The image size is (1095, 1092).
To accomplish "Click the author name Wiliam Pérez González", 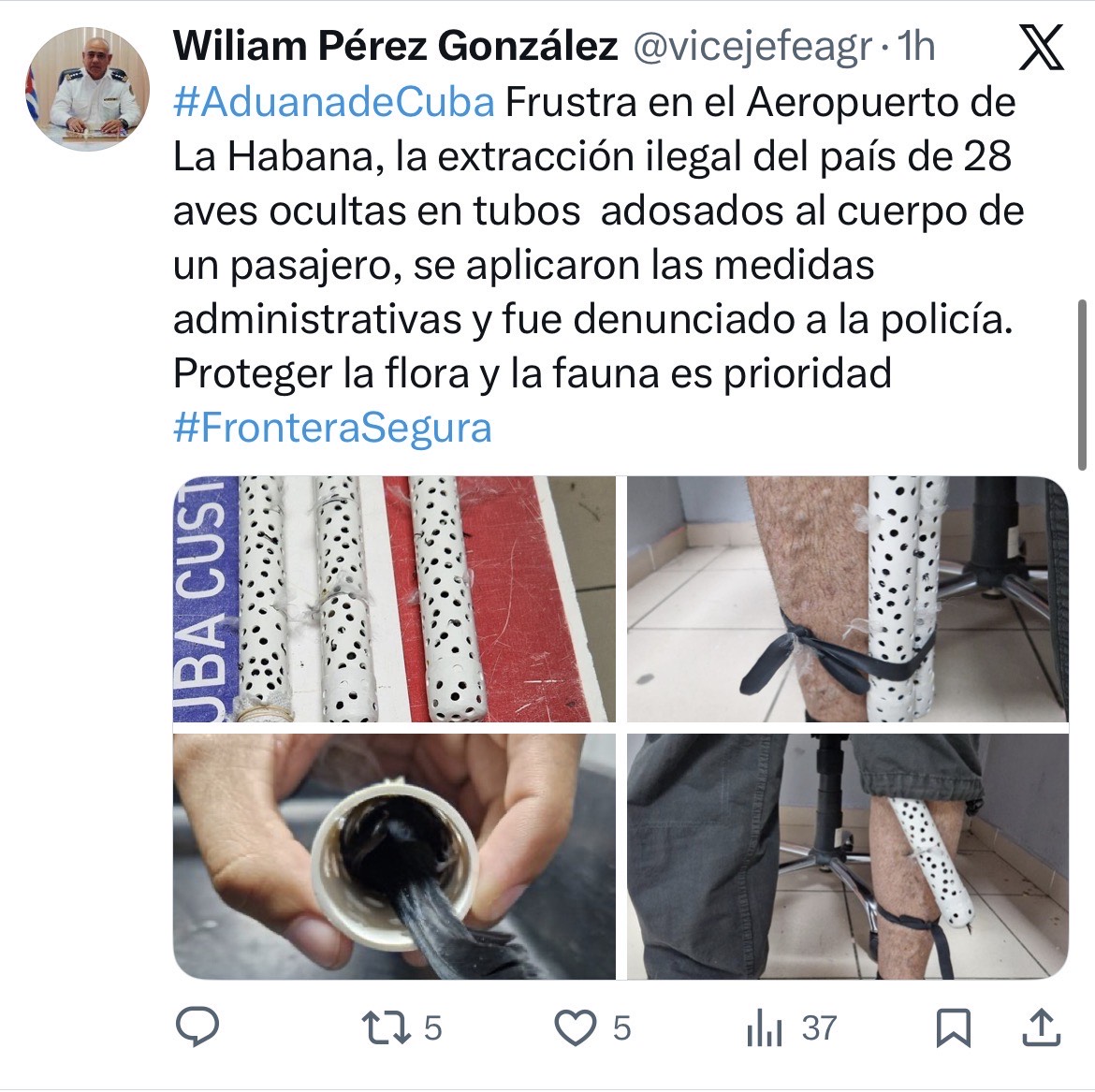I will pyautogui.click(x=395, y=46).
